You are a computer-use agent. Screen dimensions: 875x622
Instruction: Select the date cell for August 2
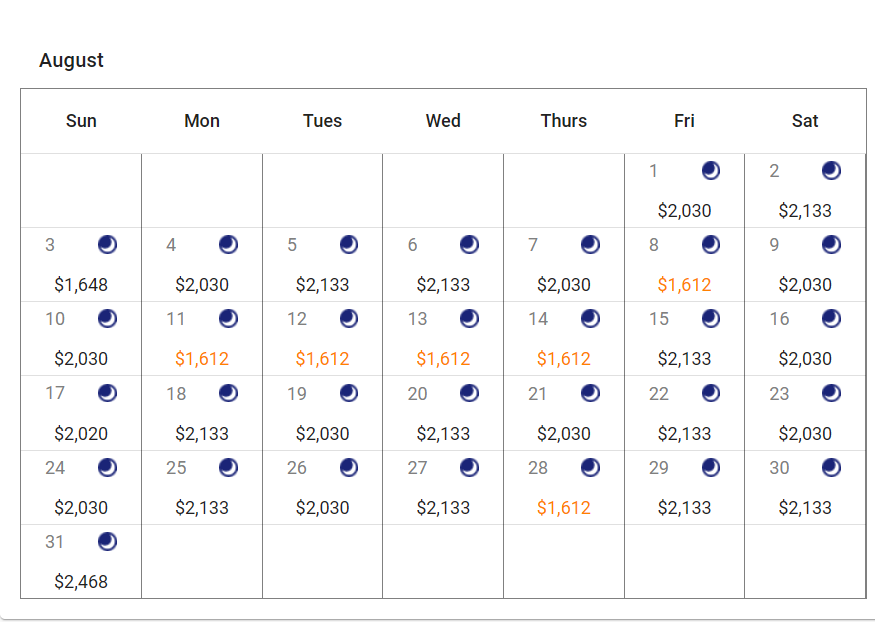pos(805,191)
